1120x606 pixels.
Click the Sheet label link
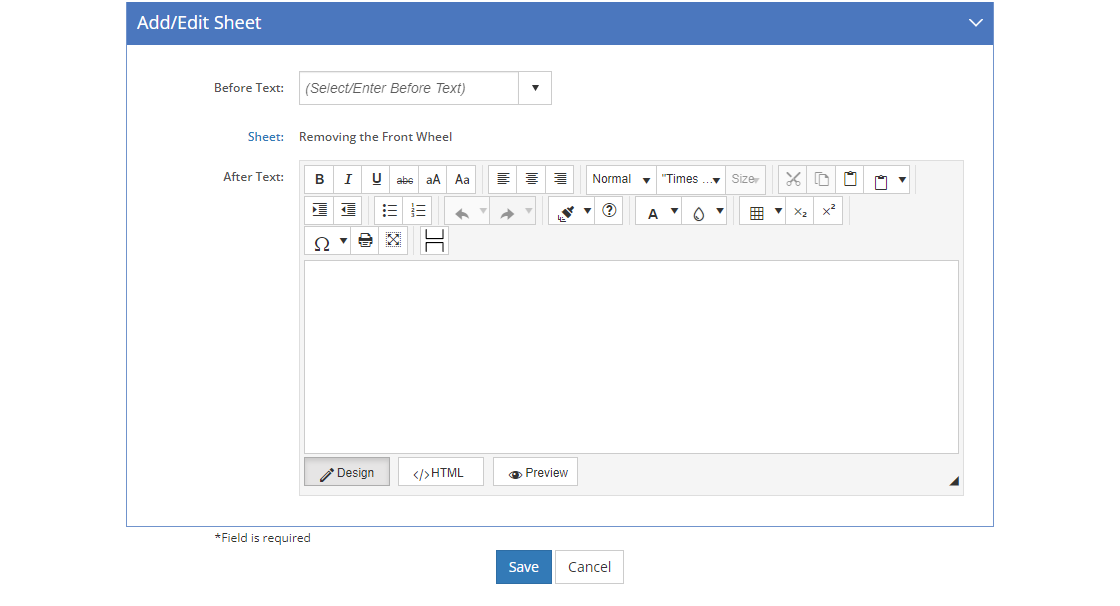(266, 136)
